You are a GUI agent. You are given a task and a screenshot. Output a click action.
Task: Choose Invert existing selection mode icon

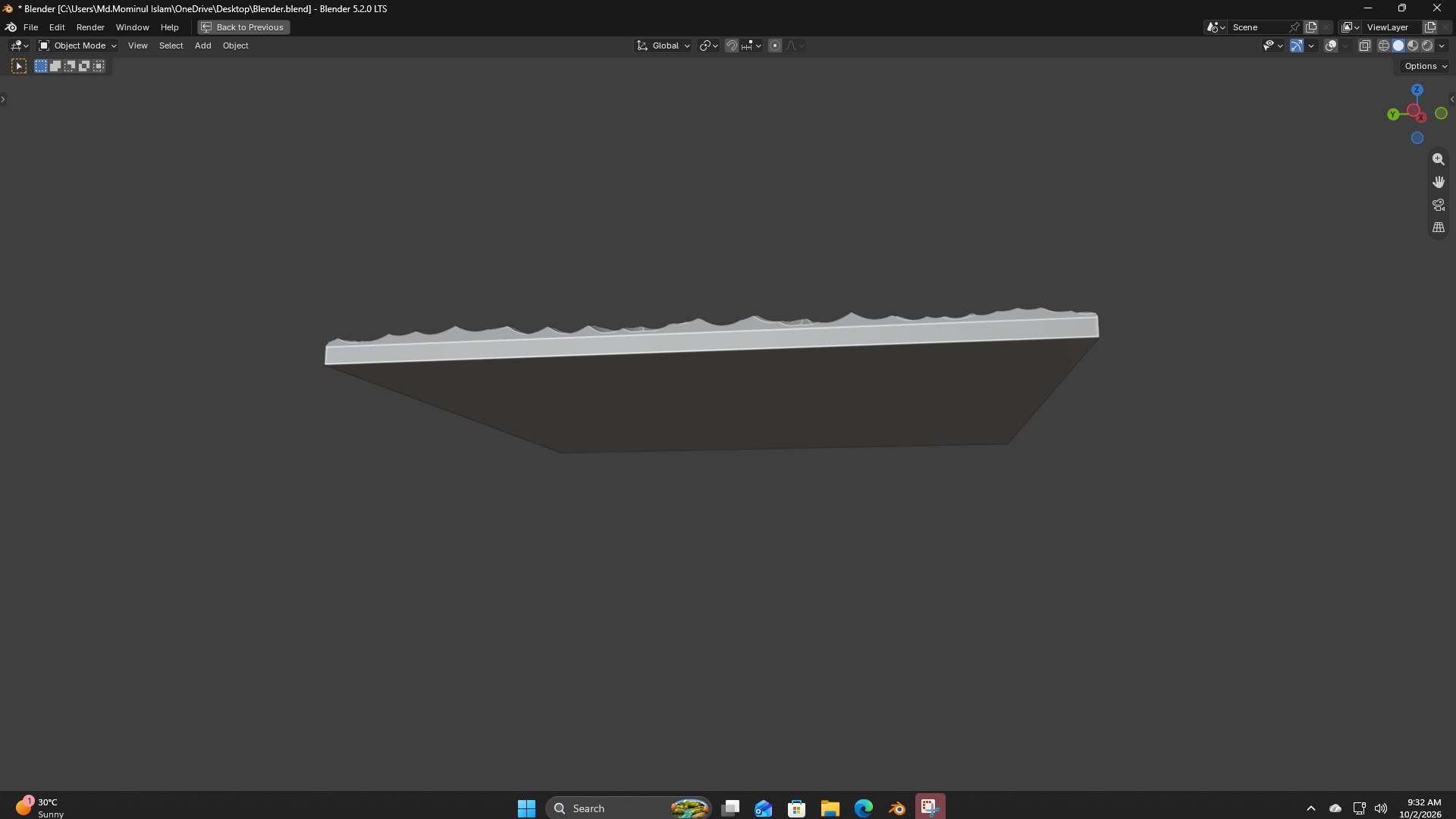pos(84,67)
